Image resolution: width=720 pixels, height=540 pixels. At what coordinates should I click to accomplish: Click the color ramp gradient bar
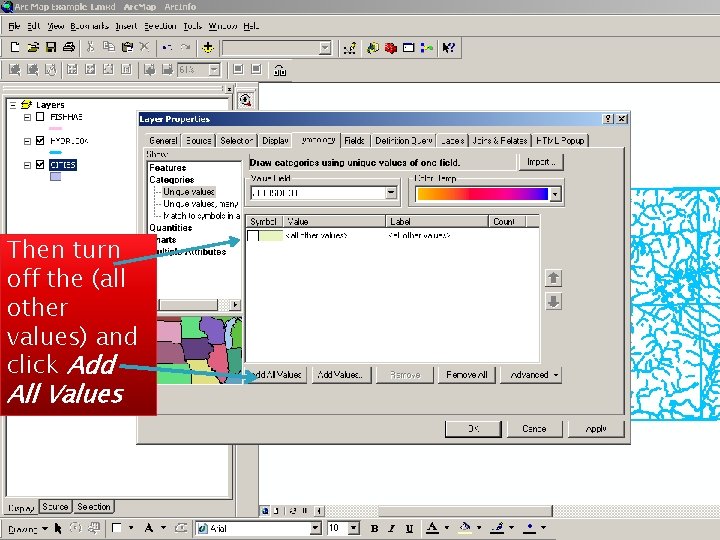(x=483, y=194)
